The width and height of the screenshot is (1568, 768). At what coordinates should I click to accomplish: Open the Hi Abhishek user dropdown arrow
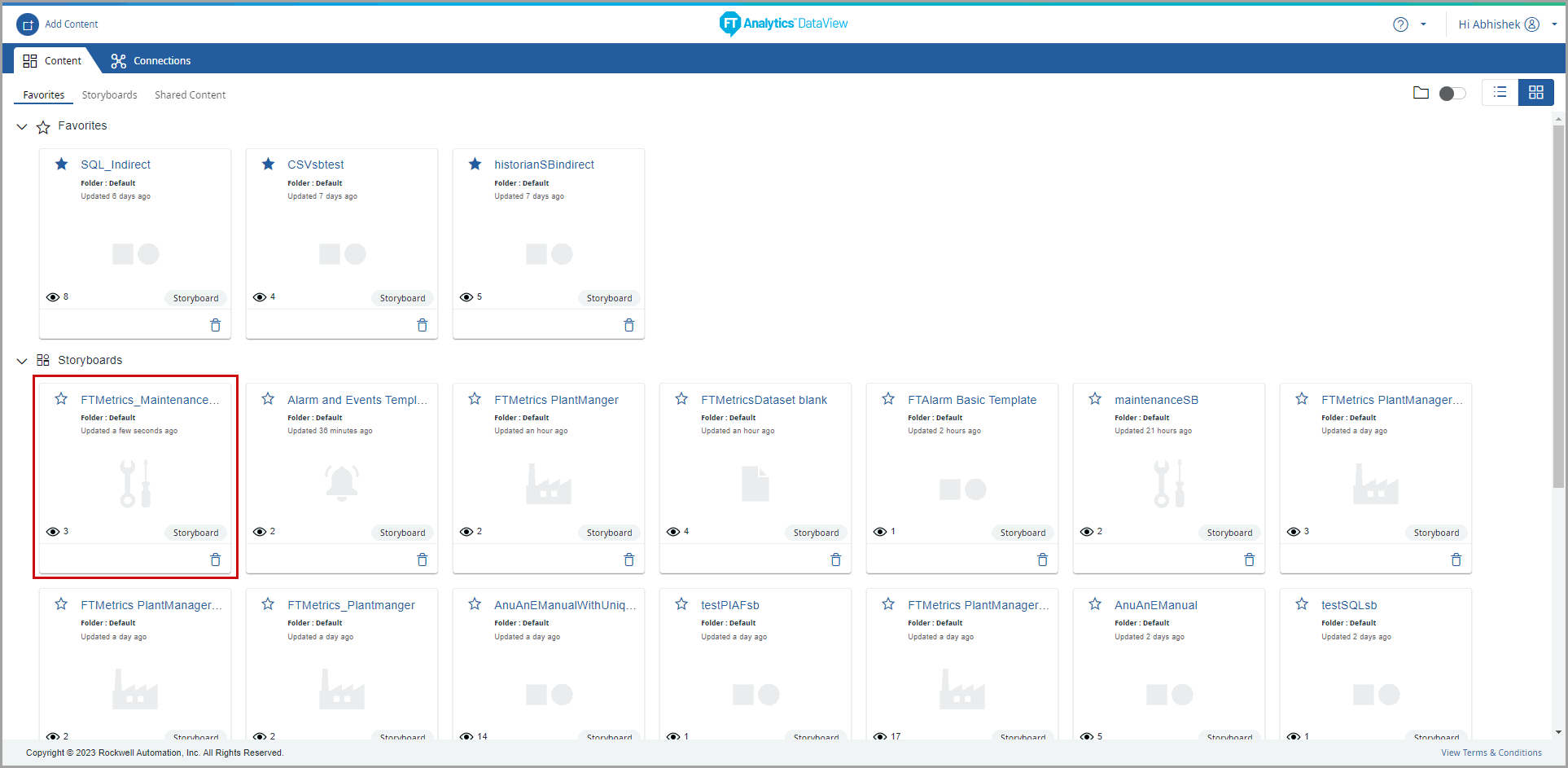point(1554,24)
